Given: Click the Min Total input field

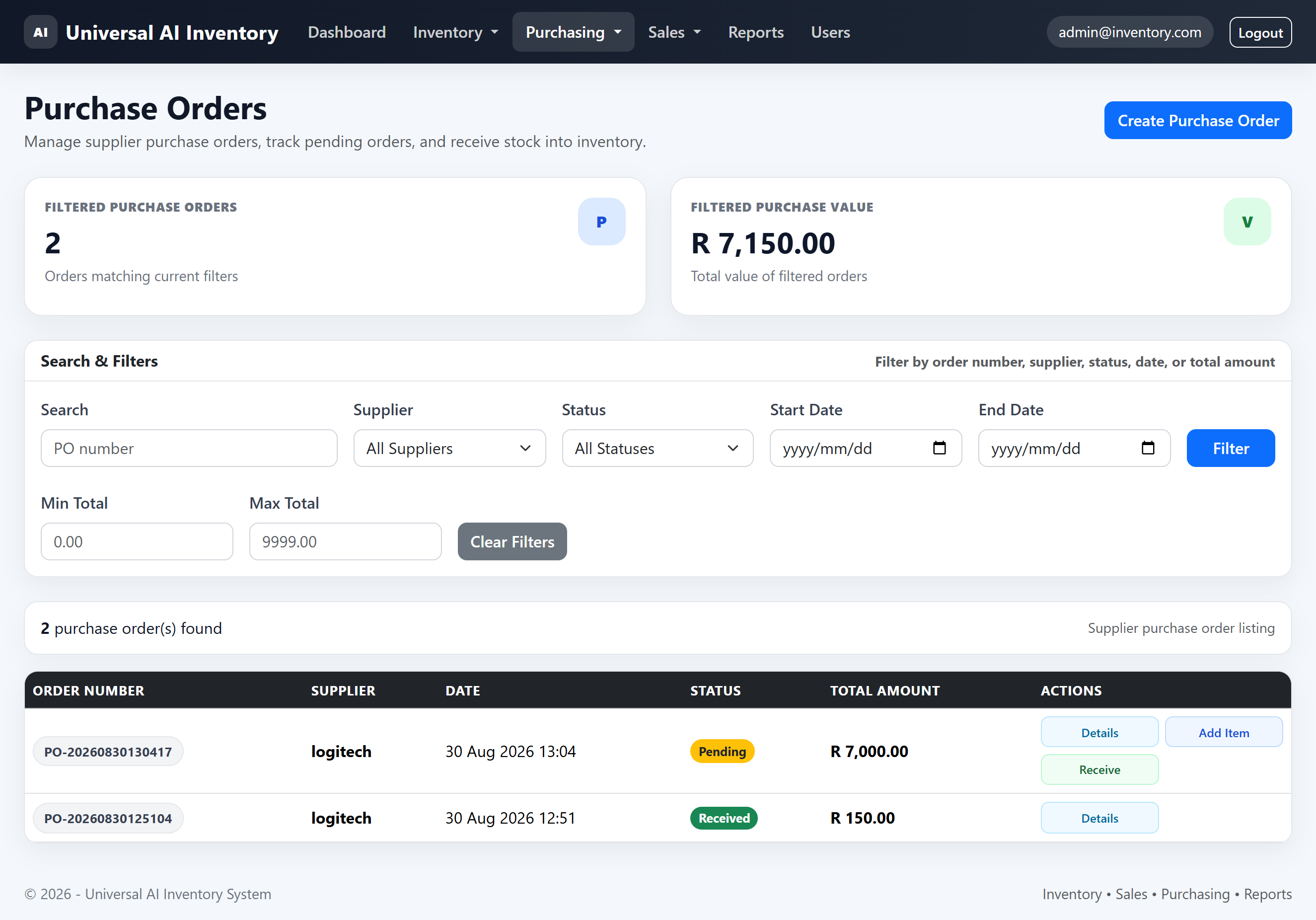Looking at the screenshot, I should pyautogui.click(x=137, y=541).
